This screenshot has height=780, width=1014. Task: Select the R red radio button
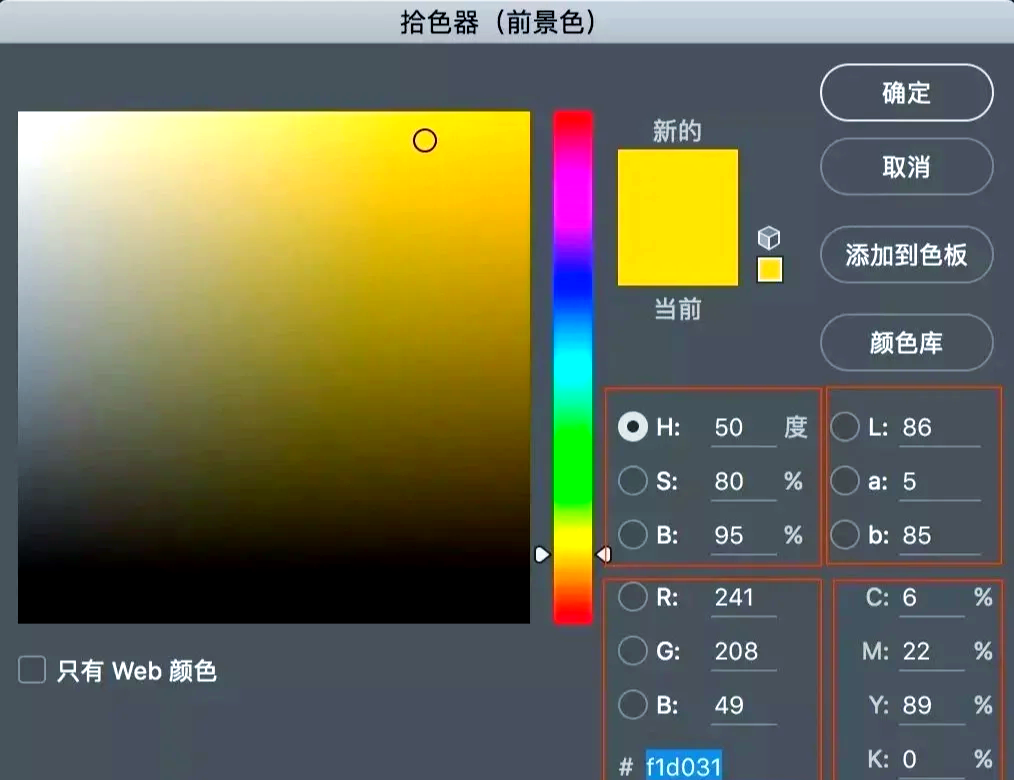coord(632,597)
